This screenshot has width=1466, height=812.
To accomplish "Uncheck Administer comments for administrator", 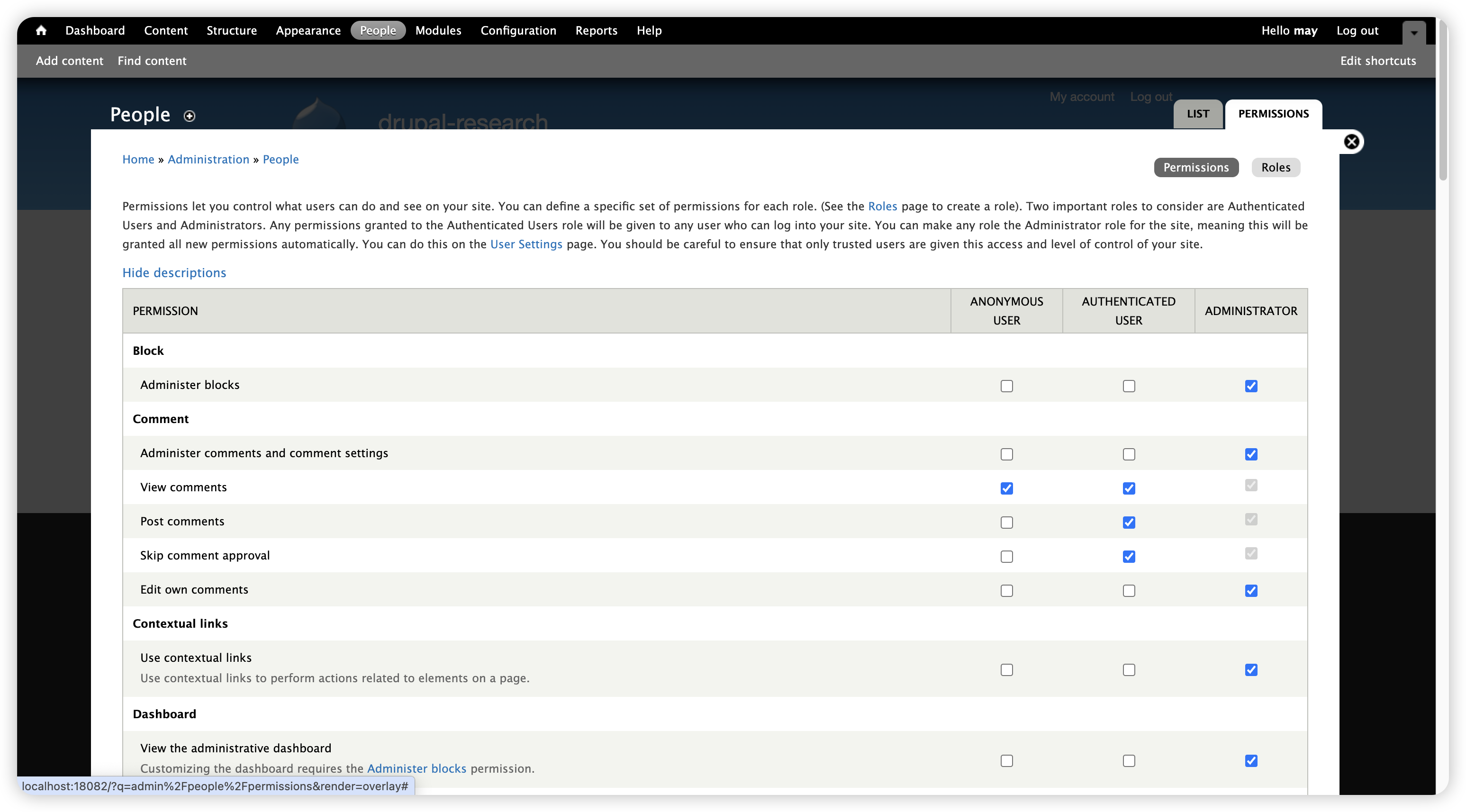I will (1250, 454).
